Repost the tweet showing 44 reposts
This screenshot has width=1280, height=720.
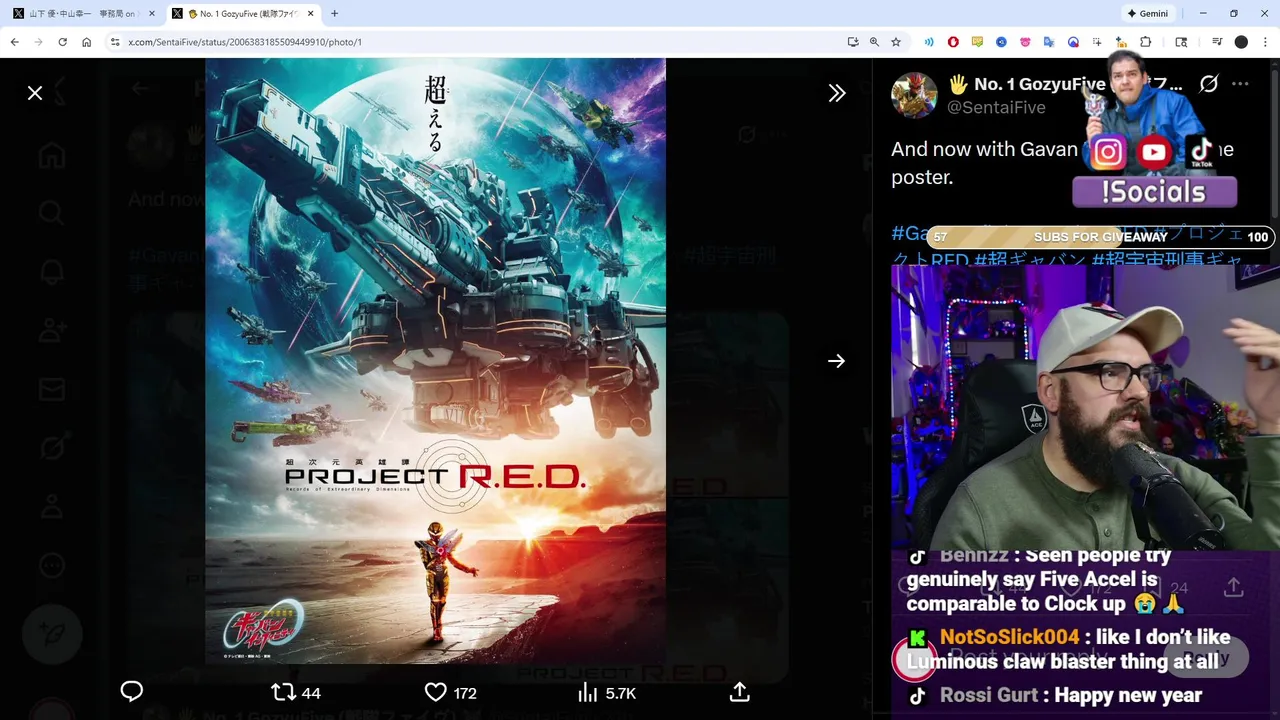(x=296, y=693)
